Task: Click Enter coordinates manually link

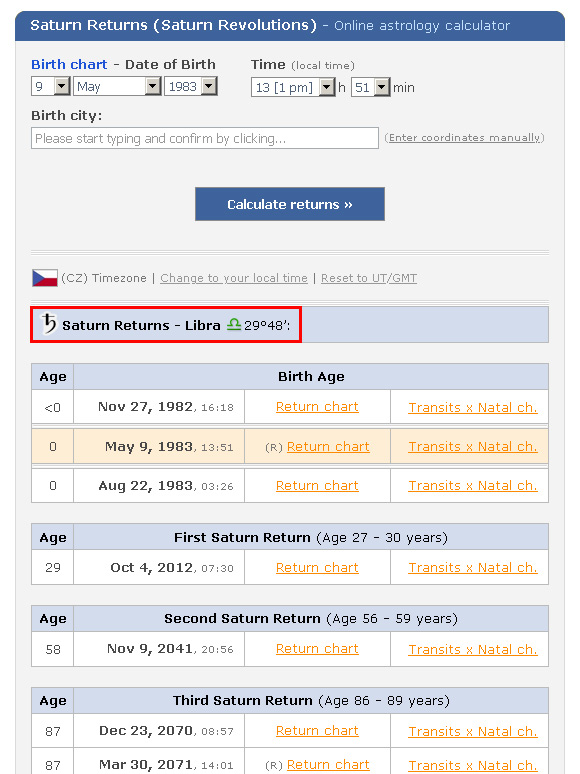Action: 464,138
